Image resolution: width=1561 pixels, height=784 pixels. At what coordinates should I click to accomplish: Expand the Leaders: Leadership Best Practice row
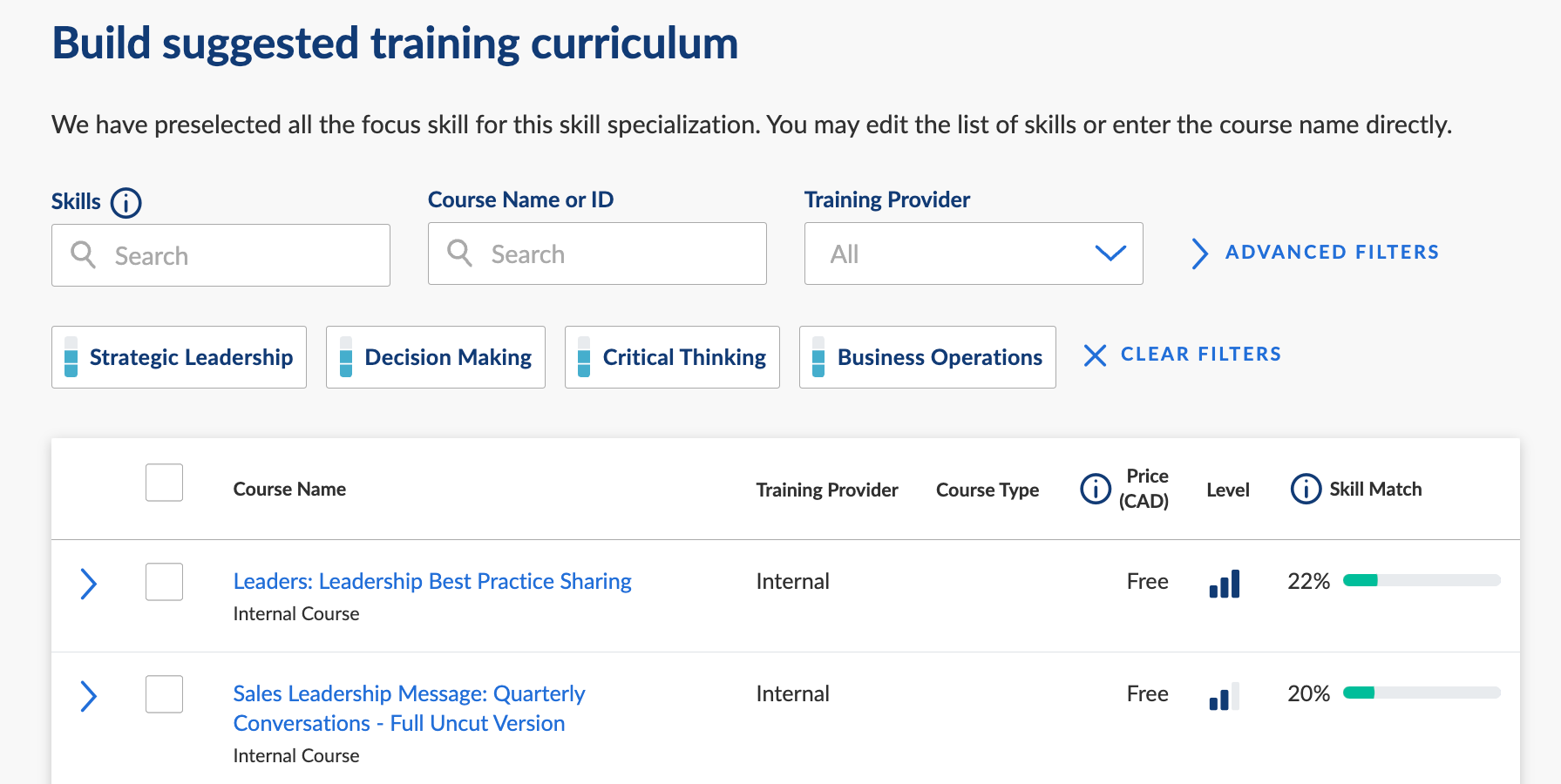click(88, 584)
